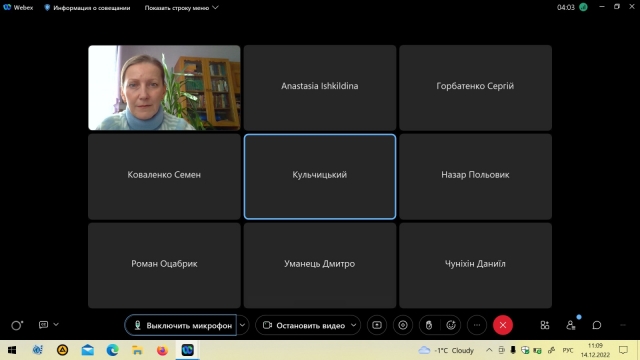The image size is (640, 360).
Task: Click Webex taskbar icon
Action: point(187,350)
